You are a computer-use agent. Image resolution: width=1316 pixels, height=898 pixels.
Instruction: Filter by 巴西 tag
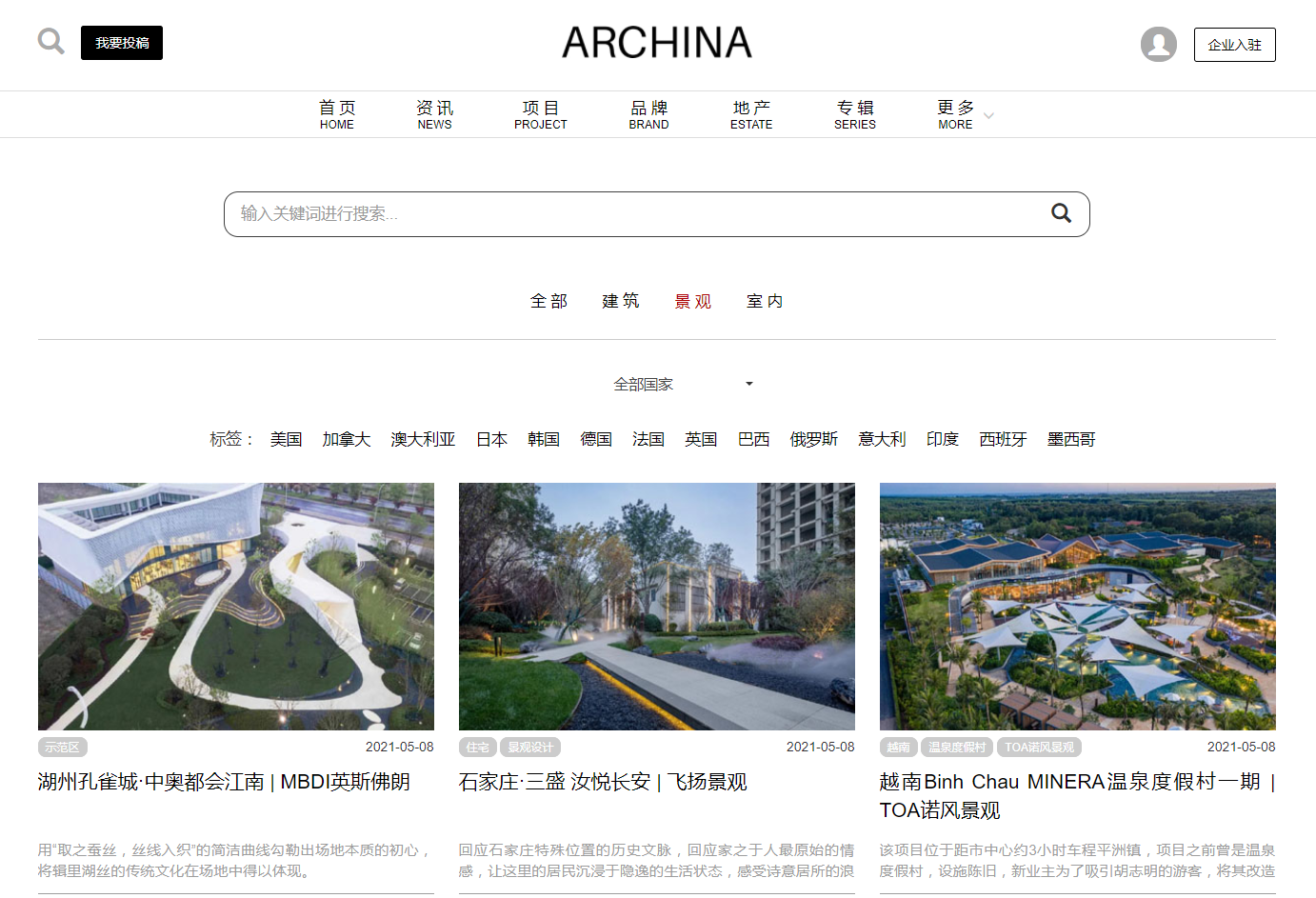click(753, 439)
